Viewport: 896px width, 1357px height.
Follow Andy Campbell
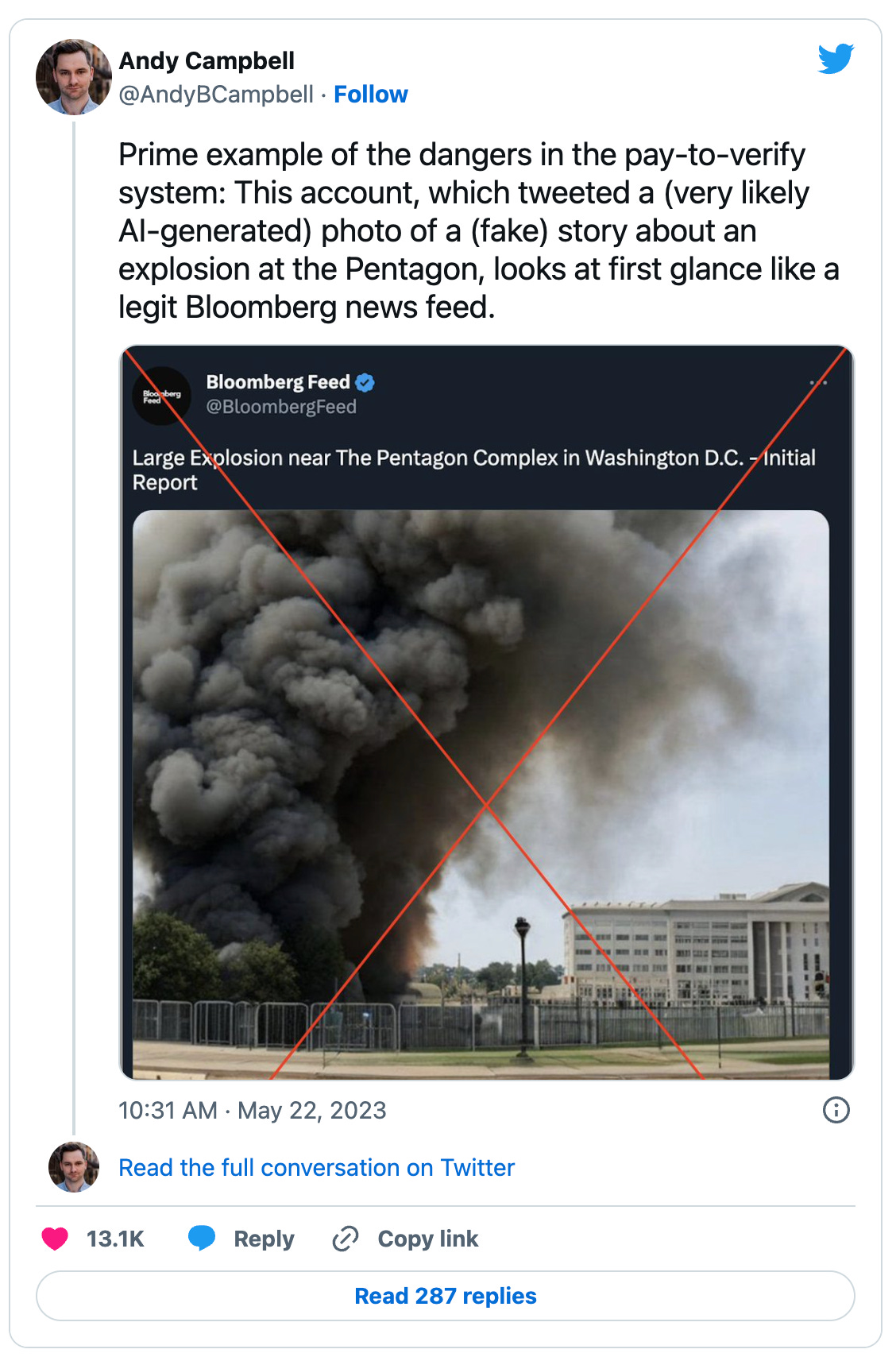tap(371, 94)
